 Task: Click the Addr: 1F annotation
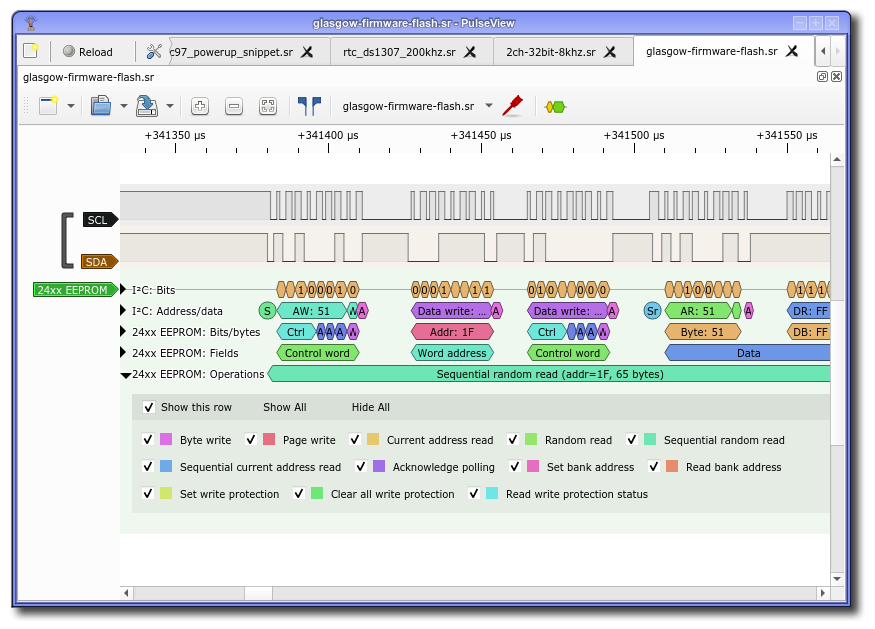(x=452, y=332)
